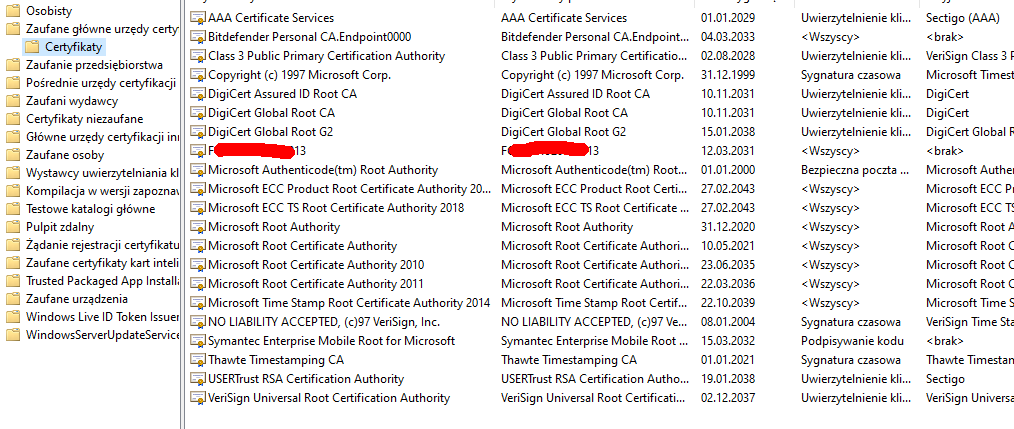
Task: Click USERTrust RSA issuer column cell
Action: tap(594, 379)
